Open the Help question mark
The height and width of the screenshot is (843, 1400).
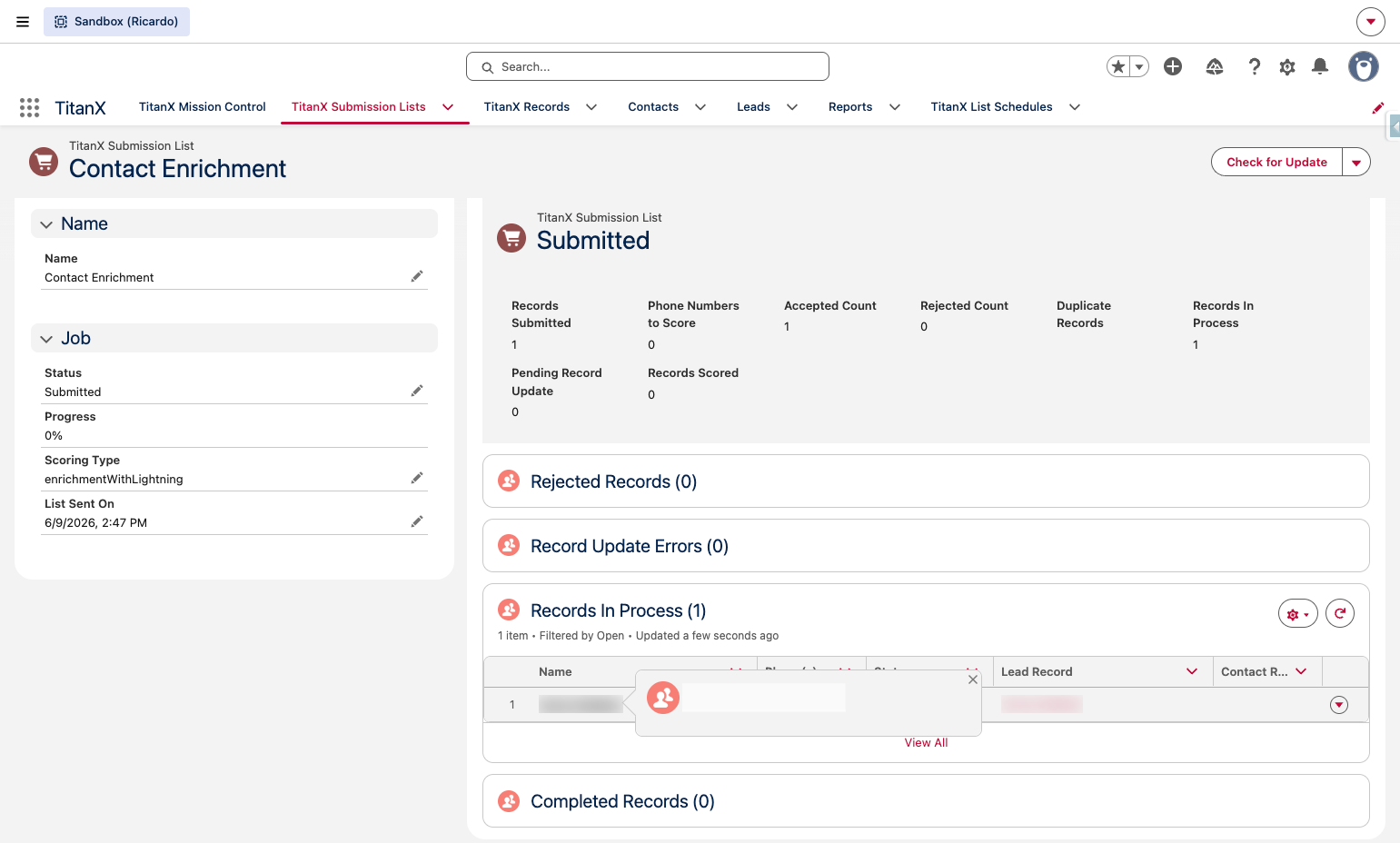coord(1255,66)
